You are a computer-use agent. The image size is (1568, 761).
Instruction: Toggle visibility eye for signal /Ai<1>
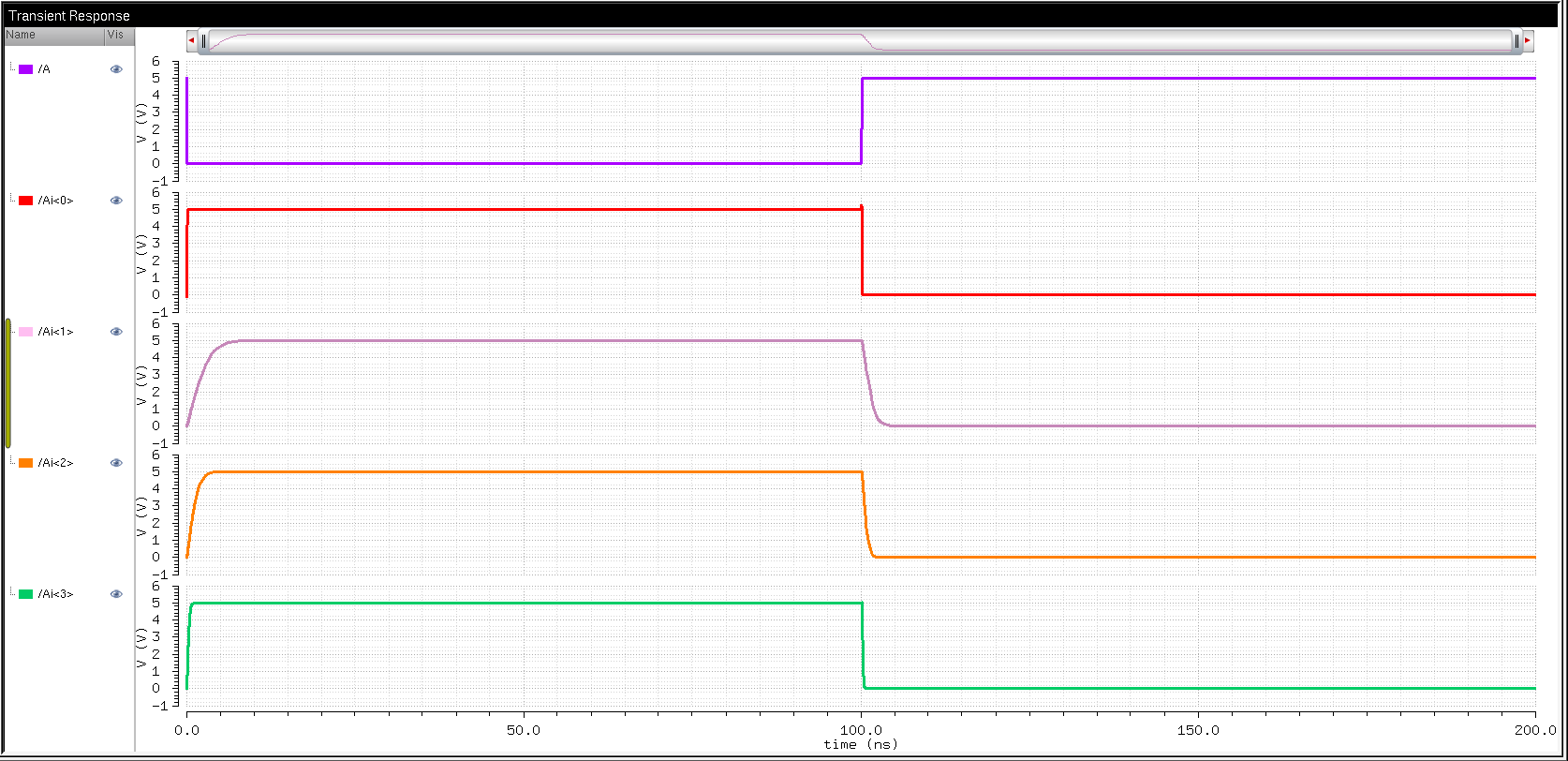(x=116, y=332)
